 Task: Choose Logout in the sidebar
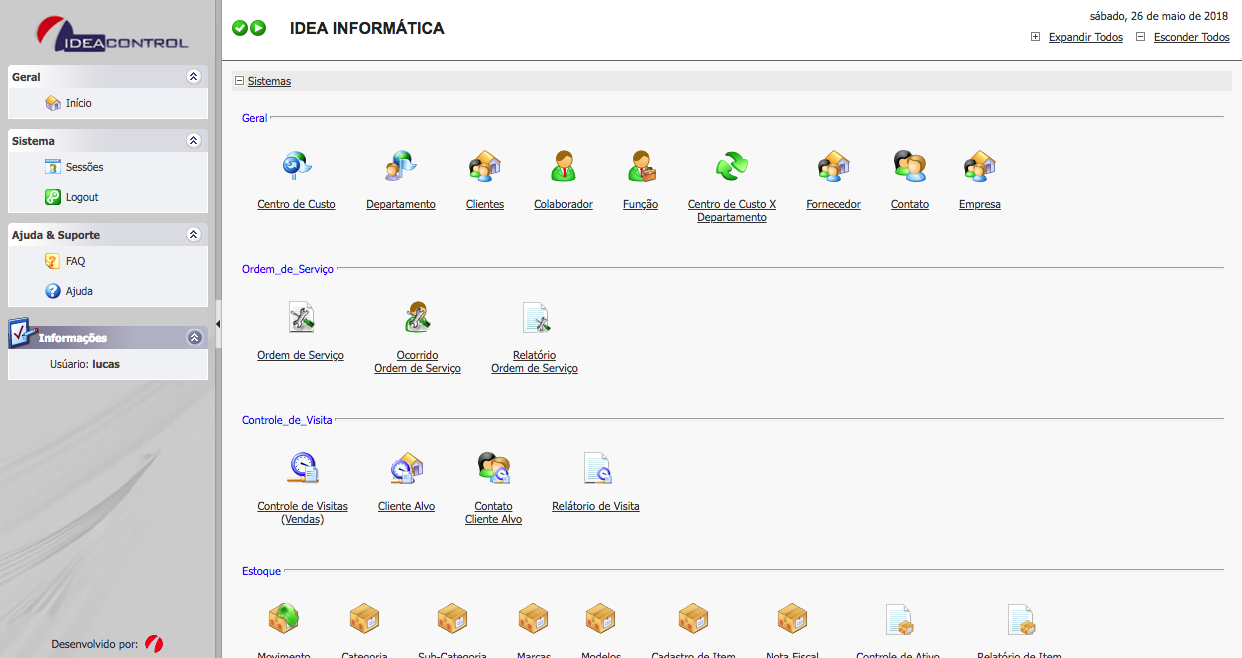(82, 197)
